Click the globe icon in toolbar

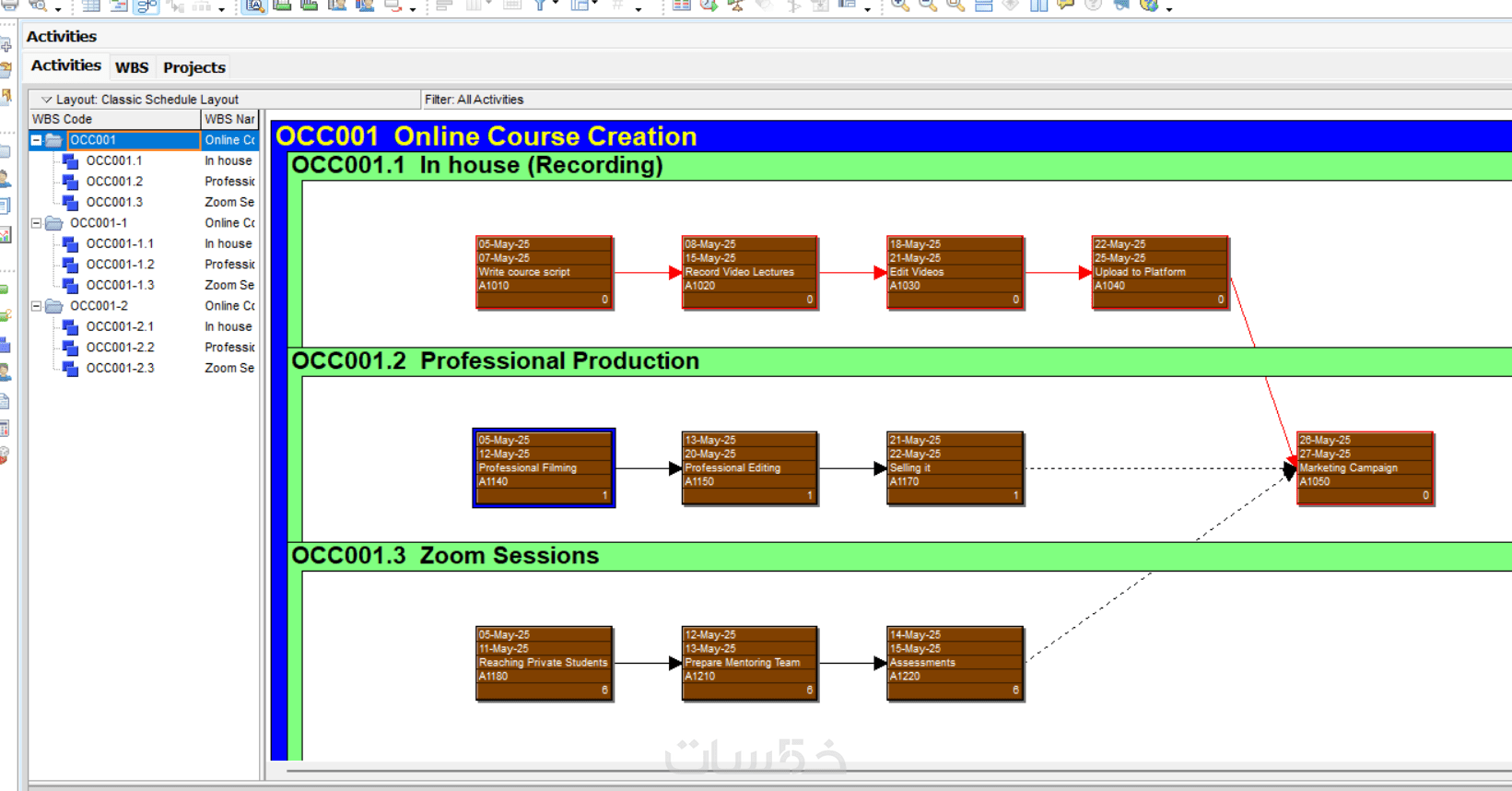pyautogui.click(x=1149, y=6)
